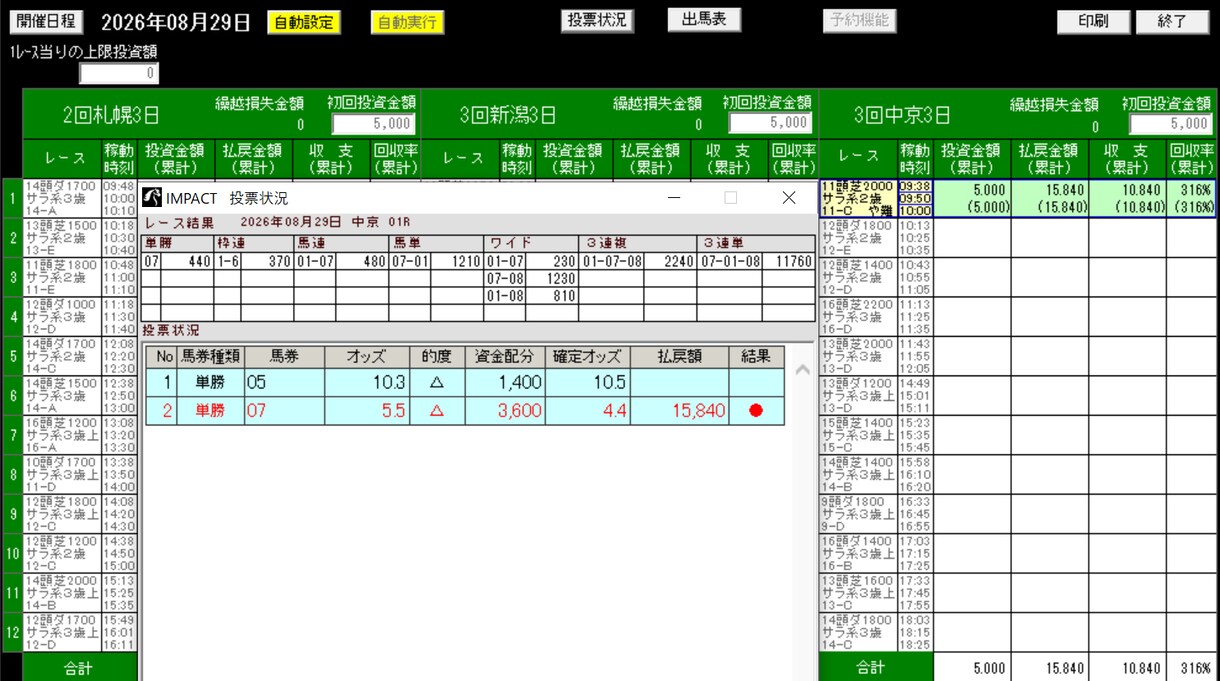
Task: Click the 馬券種類 column header
Action: (x=210, y=357)
